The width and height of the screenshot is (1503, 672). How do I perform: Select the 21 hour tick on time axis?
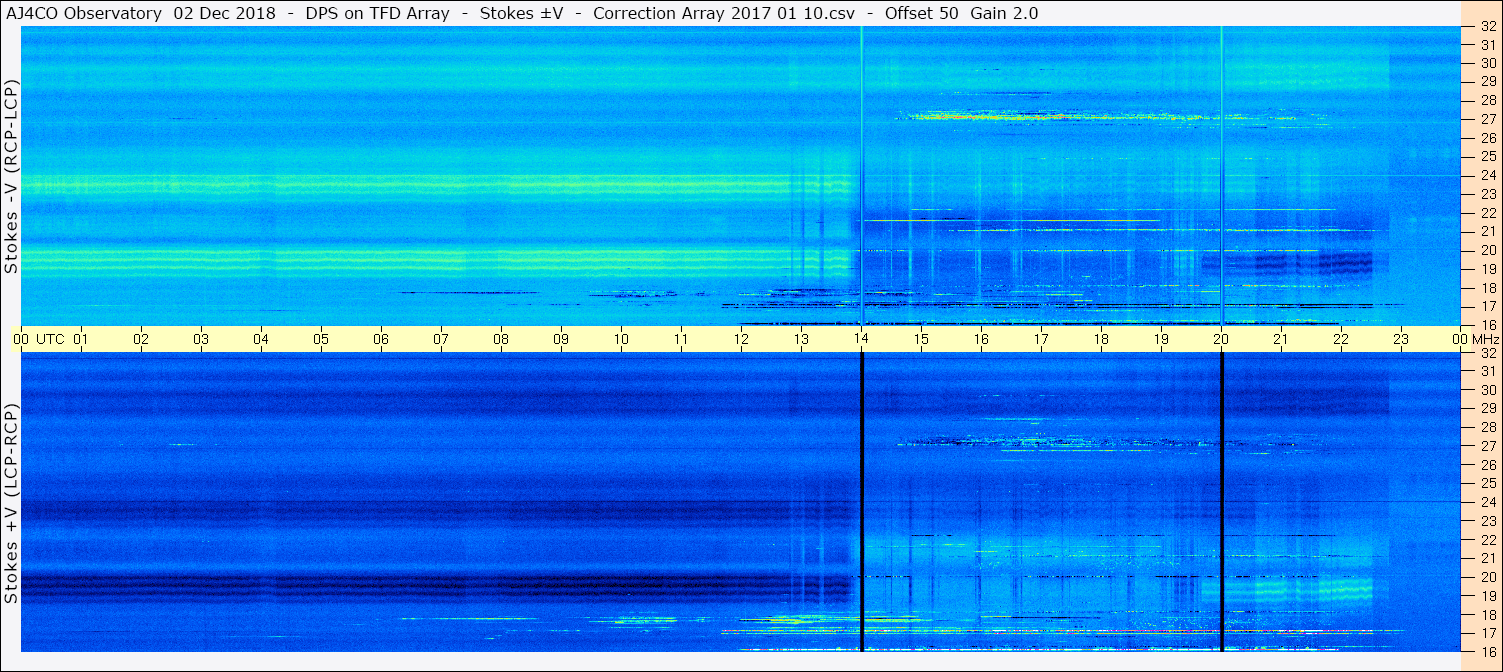(x=1281, y=339)
